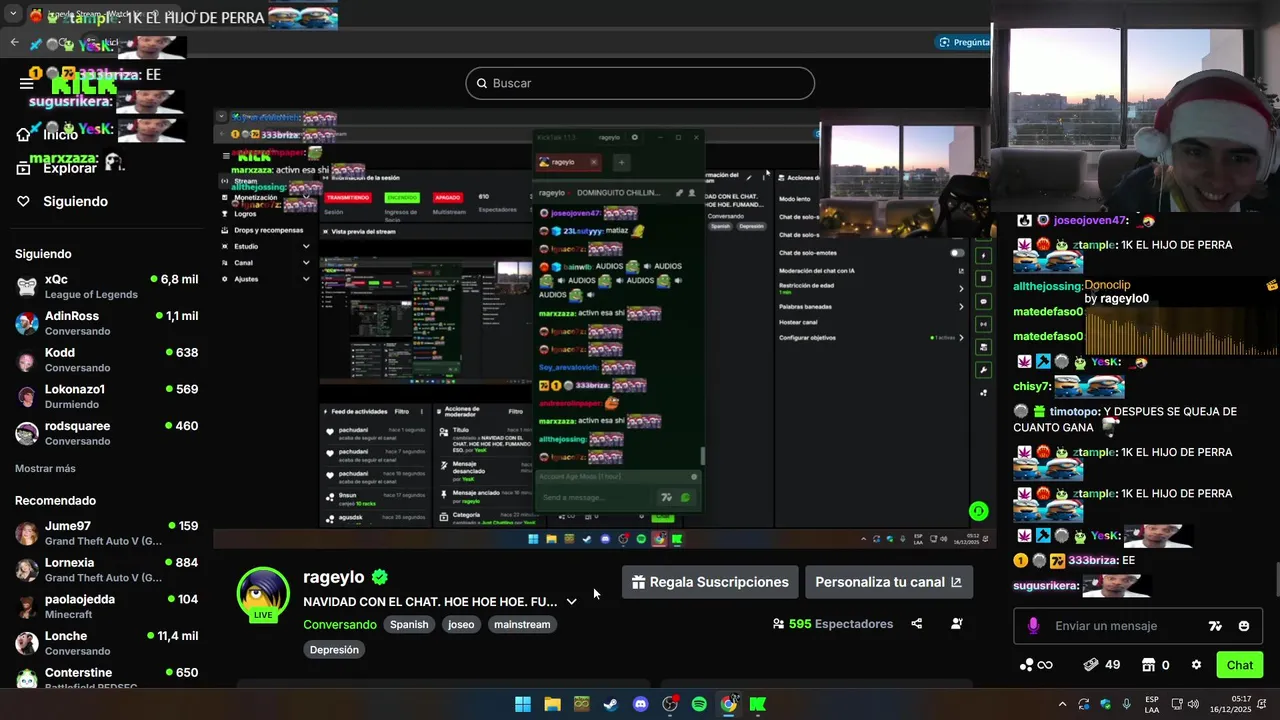Click rageylo verified badge
Screen dimensions: 1280x720
point(380,577)
